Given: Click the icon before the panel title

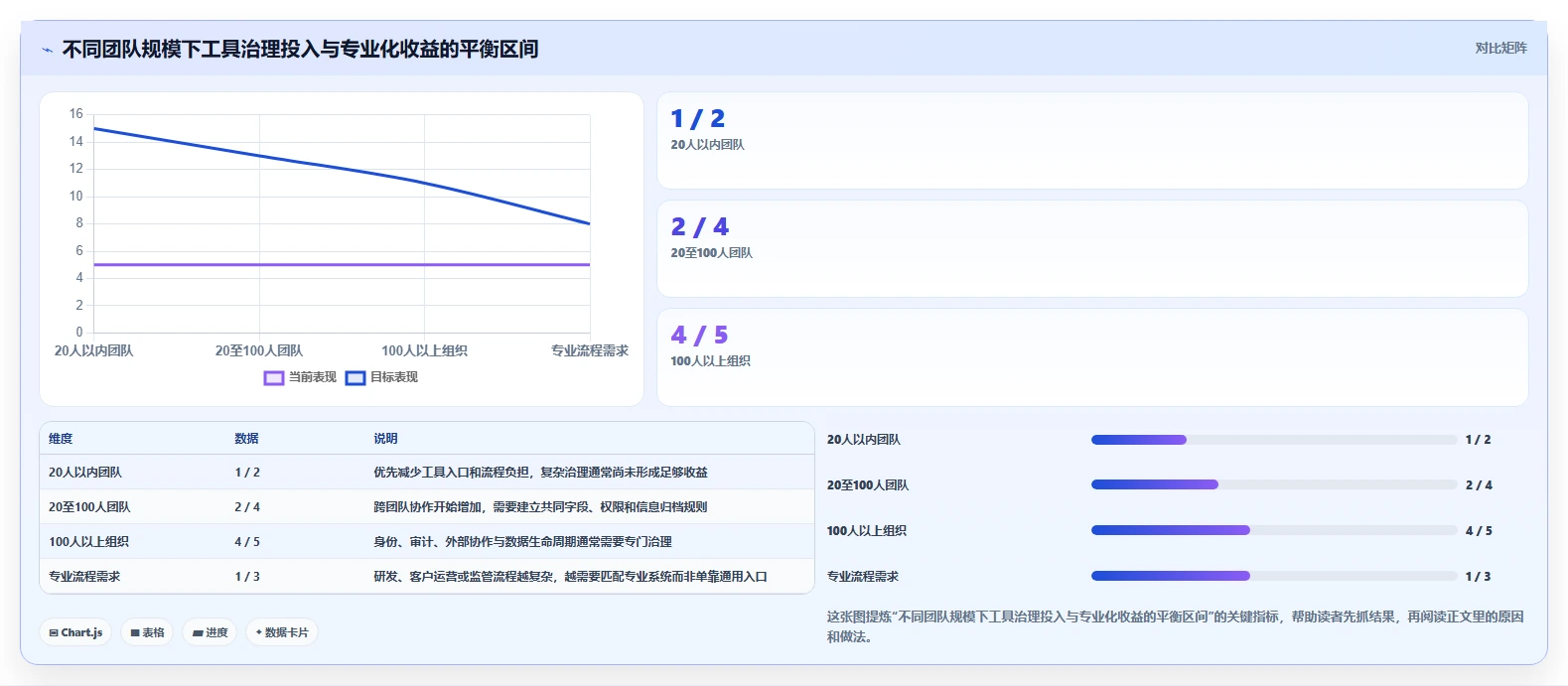Looking at the screenshot, I should coord(47,50).
